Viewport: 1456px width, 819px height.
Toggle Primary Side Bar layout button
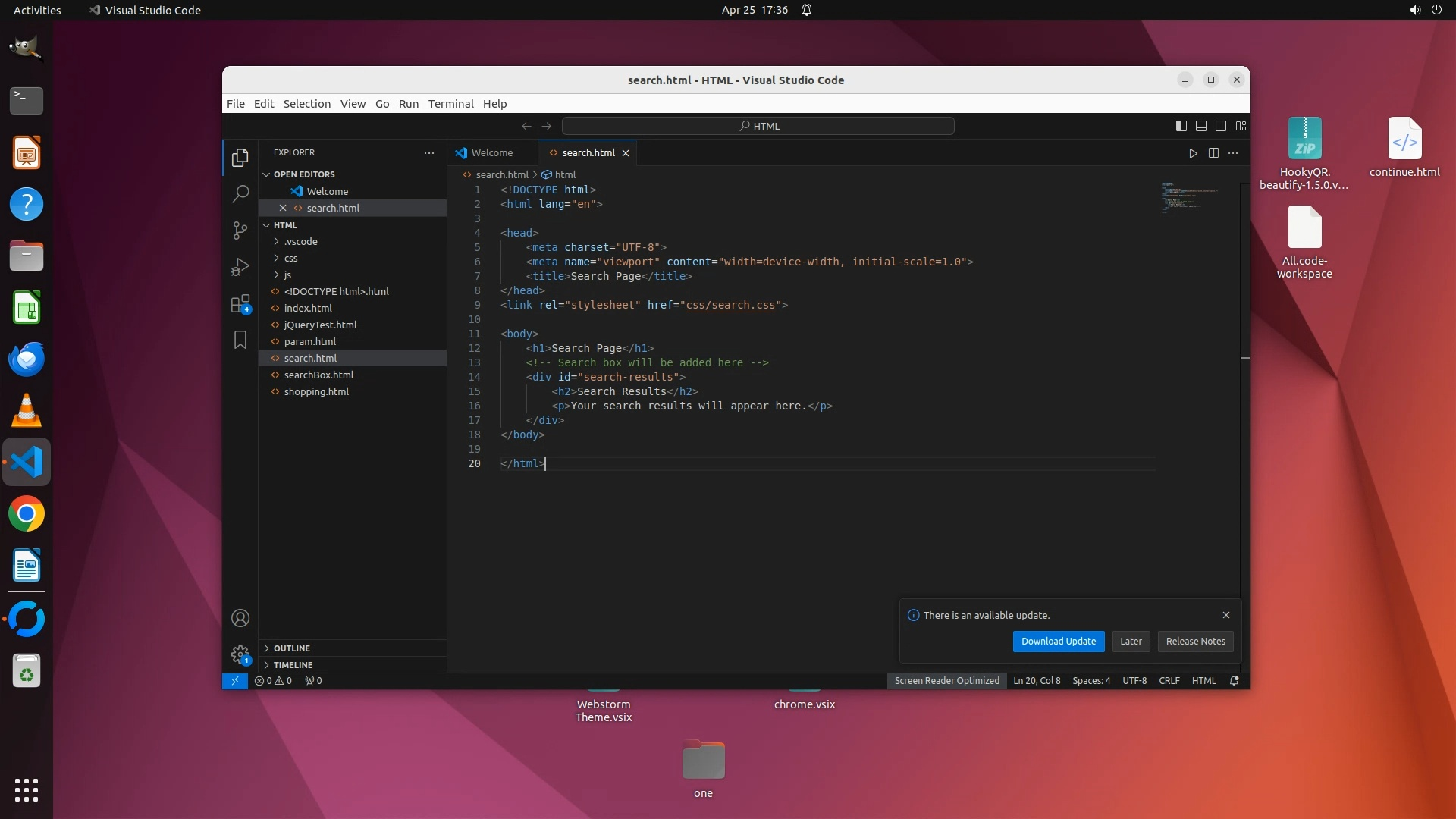pos(1181,126)
